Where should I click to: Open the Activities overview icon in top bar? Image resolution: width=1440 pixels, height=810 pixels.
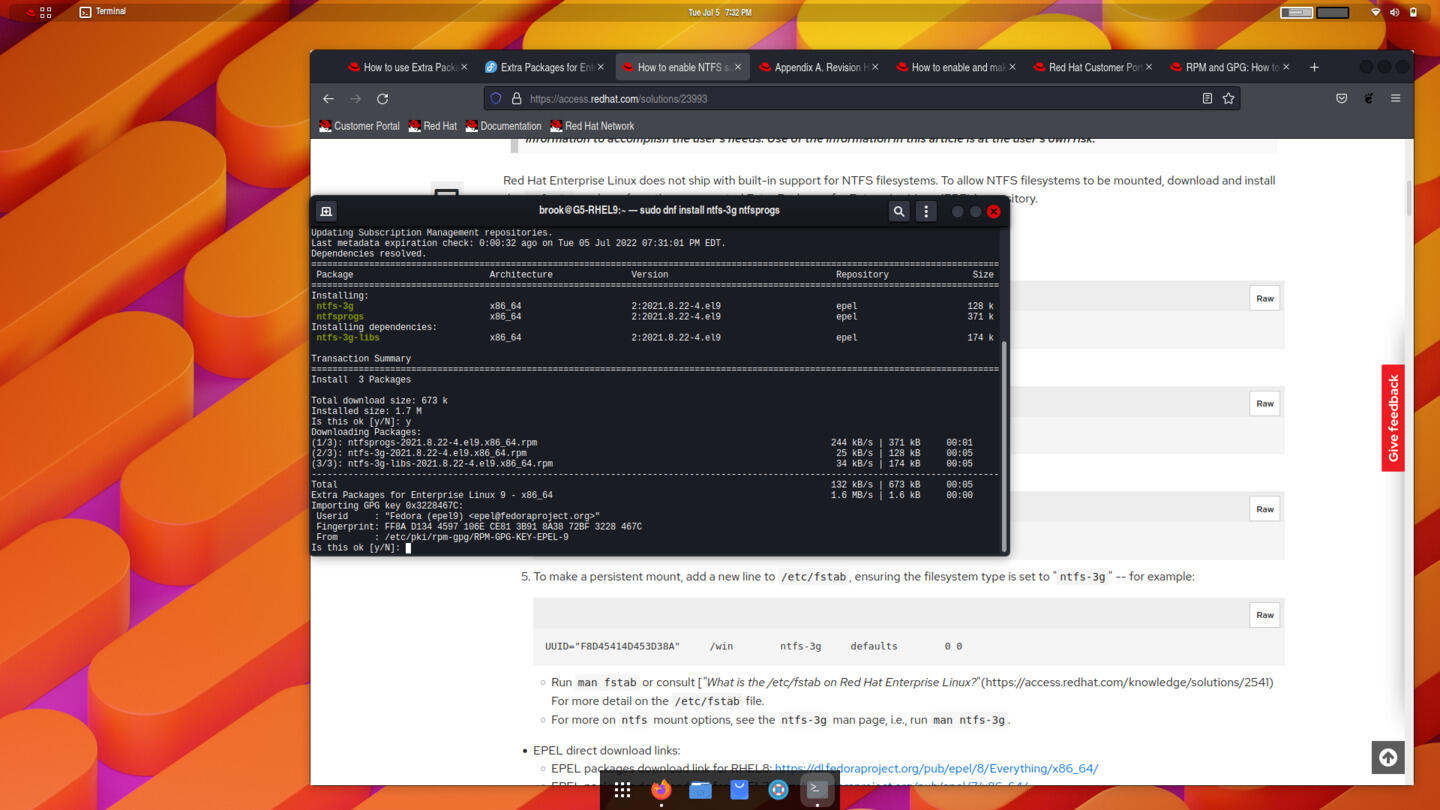[x=31, y=12]
